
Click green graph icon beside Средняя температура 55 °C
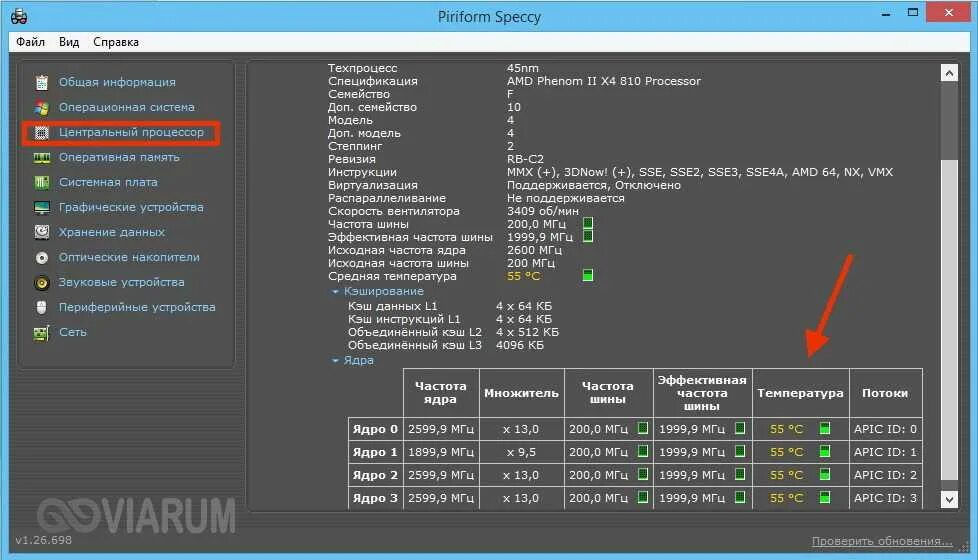click(x=588, y=275)
